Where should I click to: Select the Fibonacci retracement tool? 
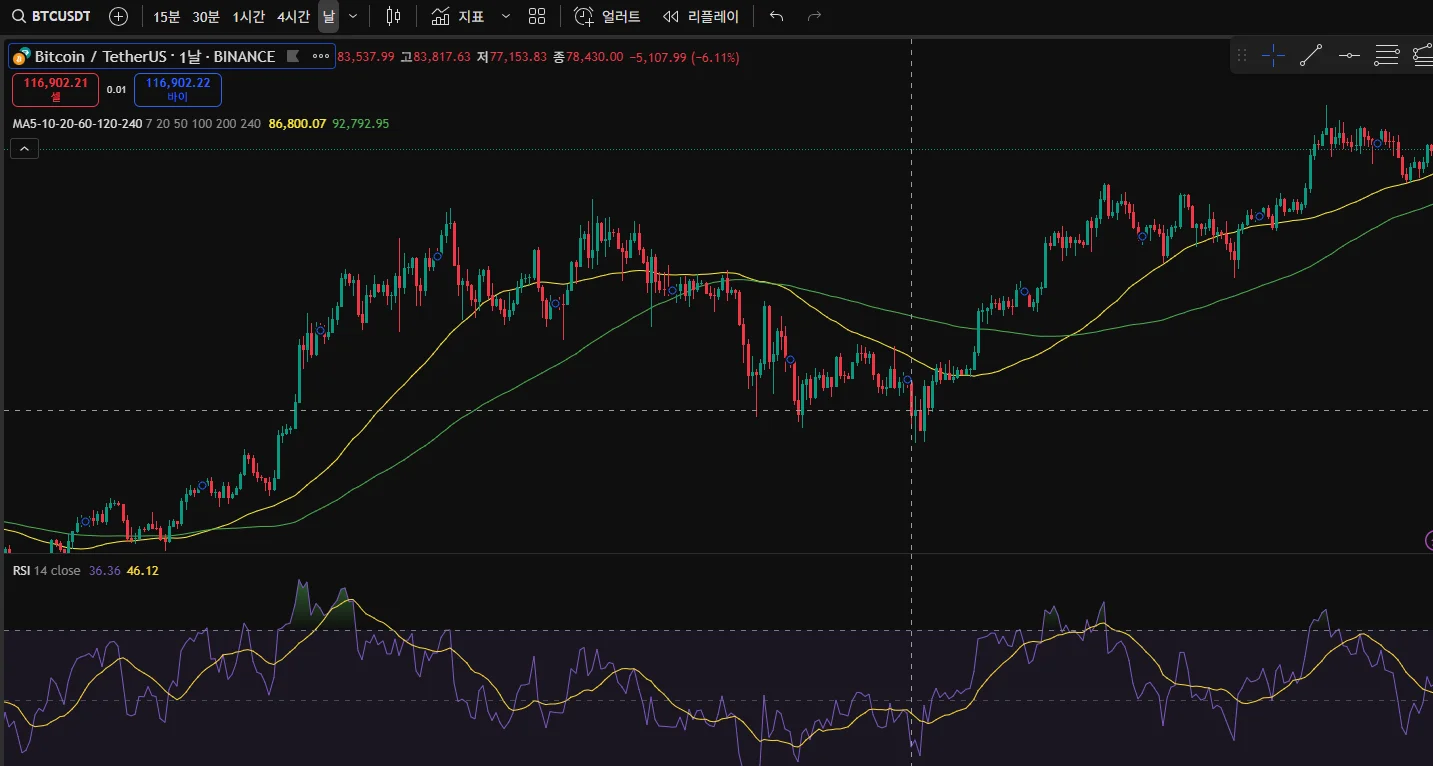tap(1386, 56)
